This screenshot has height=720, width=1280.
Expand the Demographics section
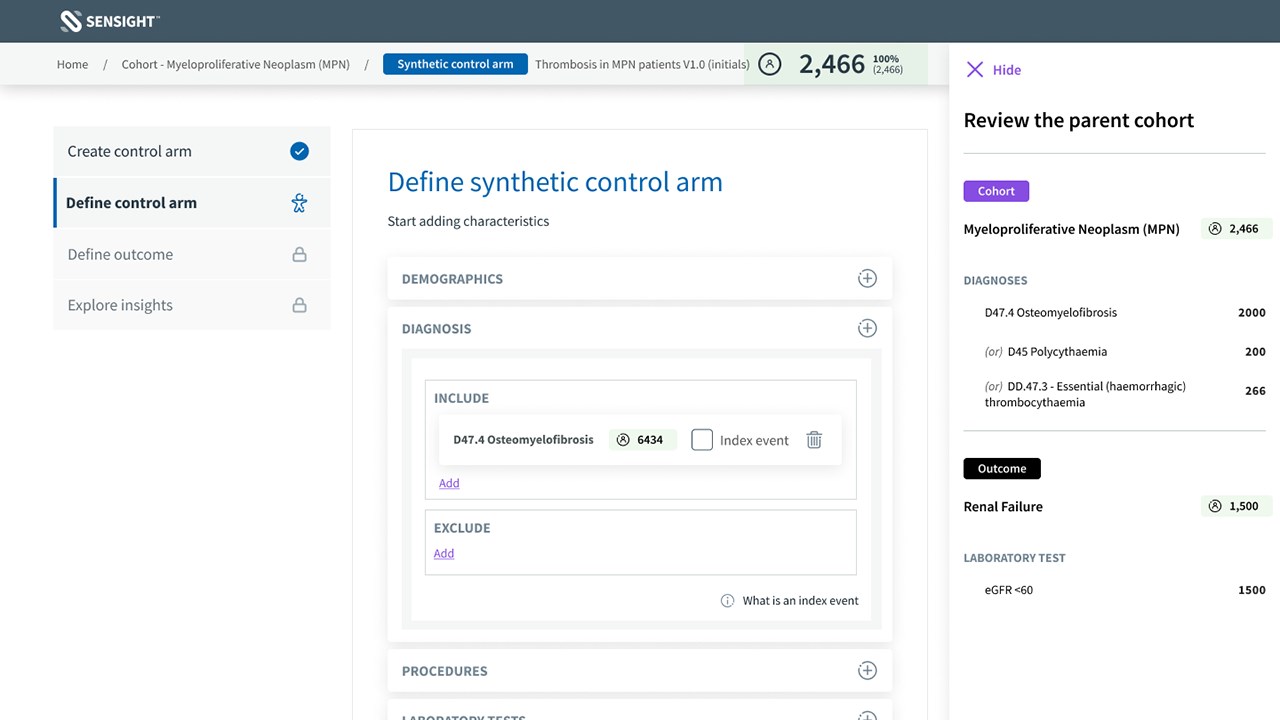click(x=867, y=279)
